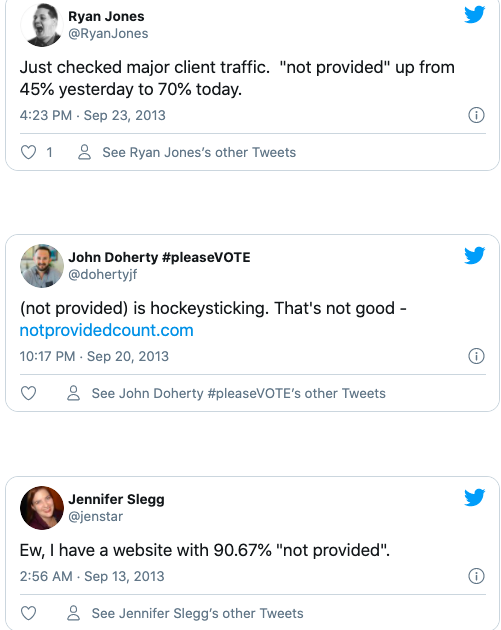The height and width of the screenshot is (630, 501).
Task: Open Jennifer Slegg's profile picture
Action: pos(42,508)
